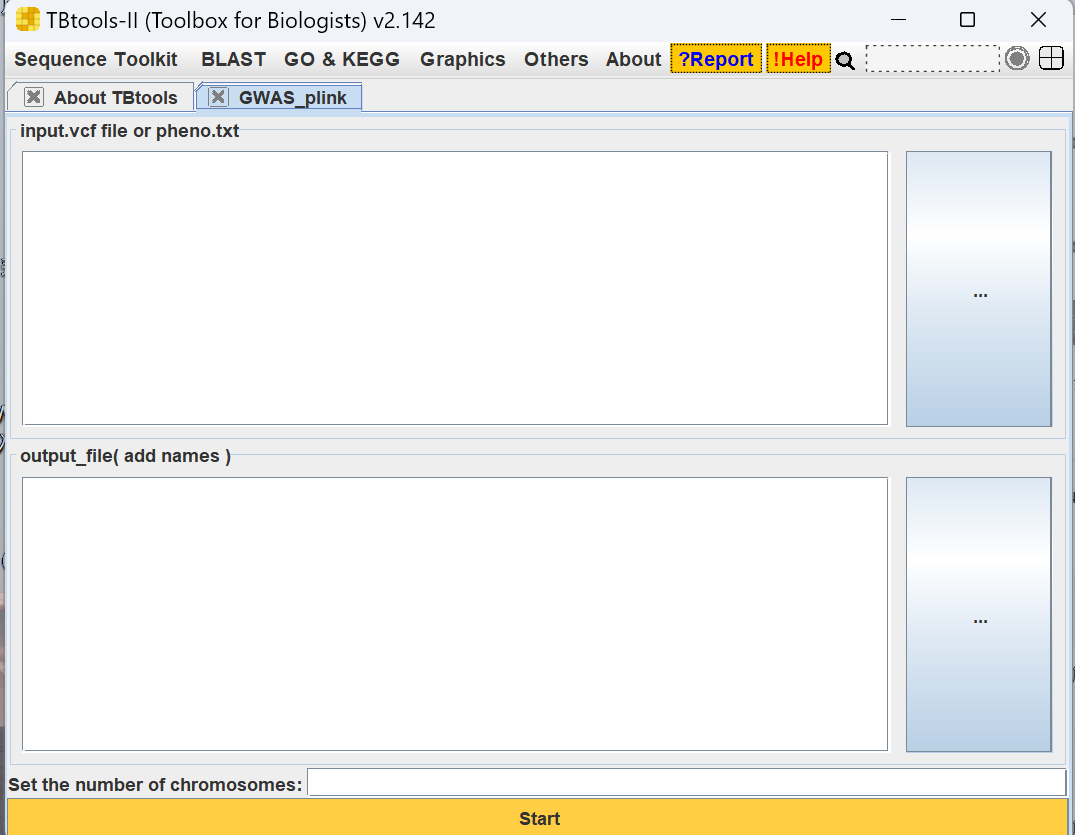Image resolution: width=1075 pixels, height=835 pixels.
Task: Maximize the TBtools window
Action: (967, 20)
